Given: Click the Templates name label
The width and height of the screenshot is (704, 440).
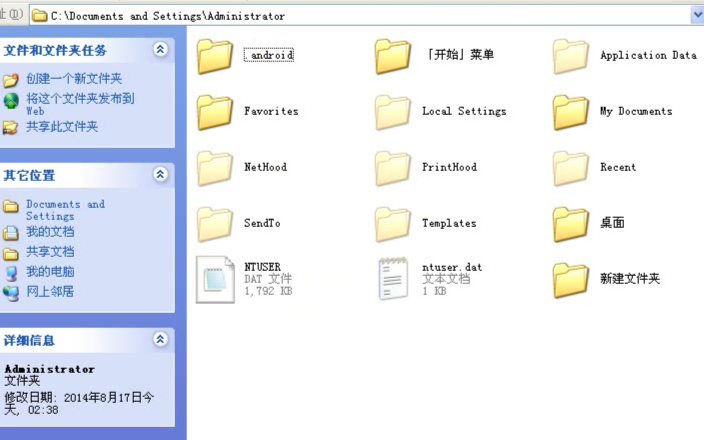Looking at the screenshot, I should tap(449, 223).
